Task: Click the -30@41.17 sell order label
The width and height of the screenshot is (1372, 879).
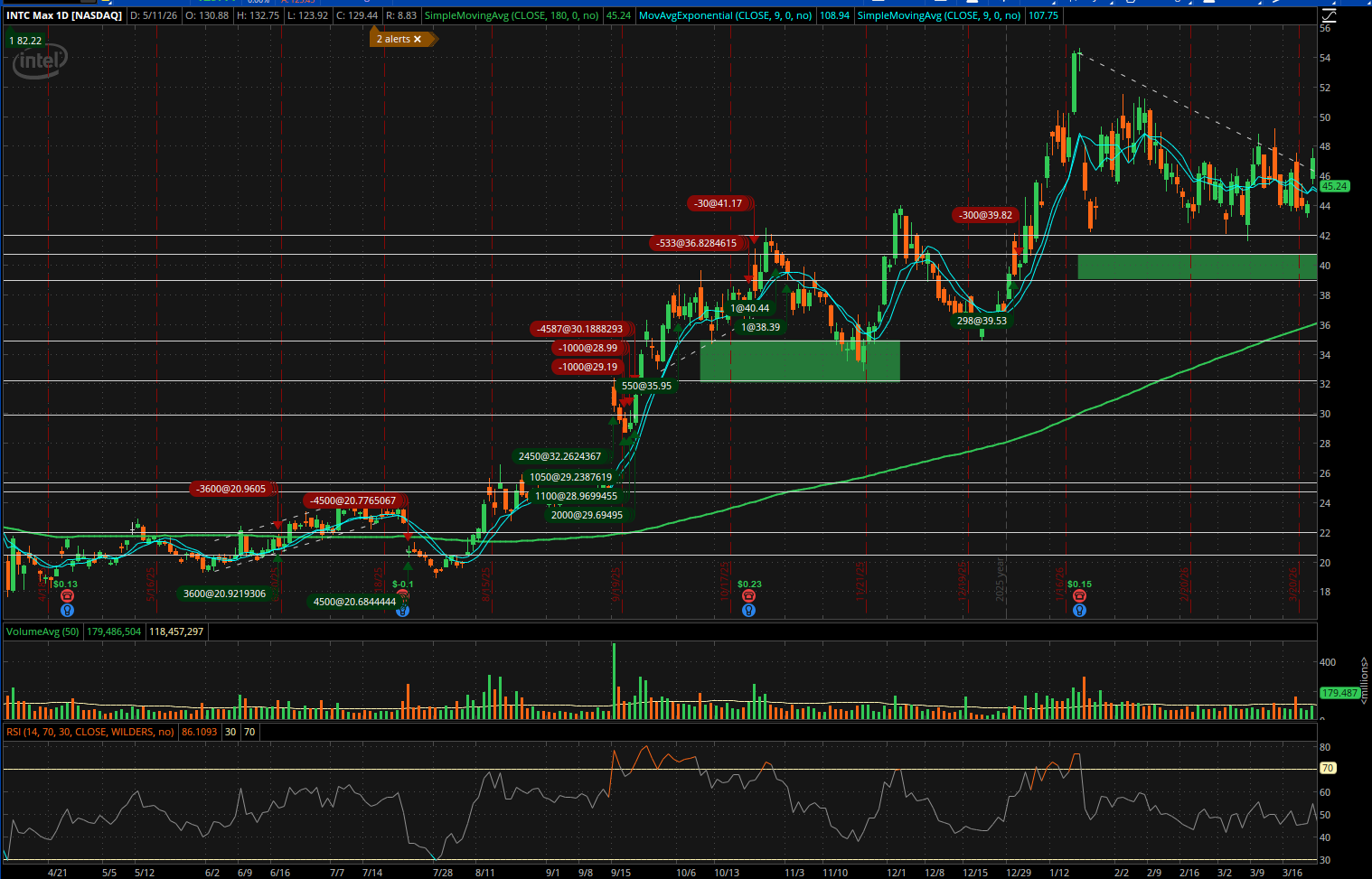Action: tap(719, 203)
